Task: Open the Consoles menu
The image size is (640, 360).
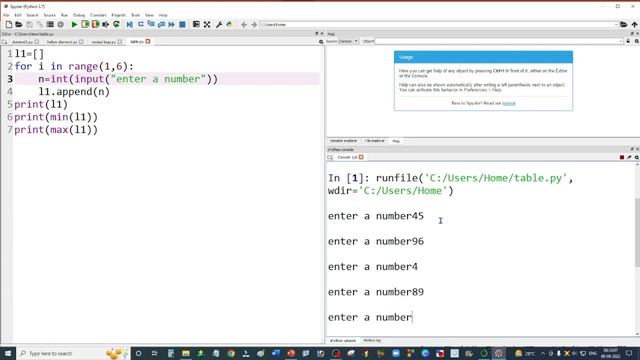Action: tap(98, 15)
